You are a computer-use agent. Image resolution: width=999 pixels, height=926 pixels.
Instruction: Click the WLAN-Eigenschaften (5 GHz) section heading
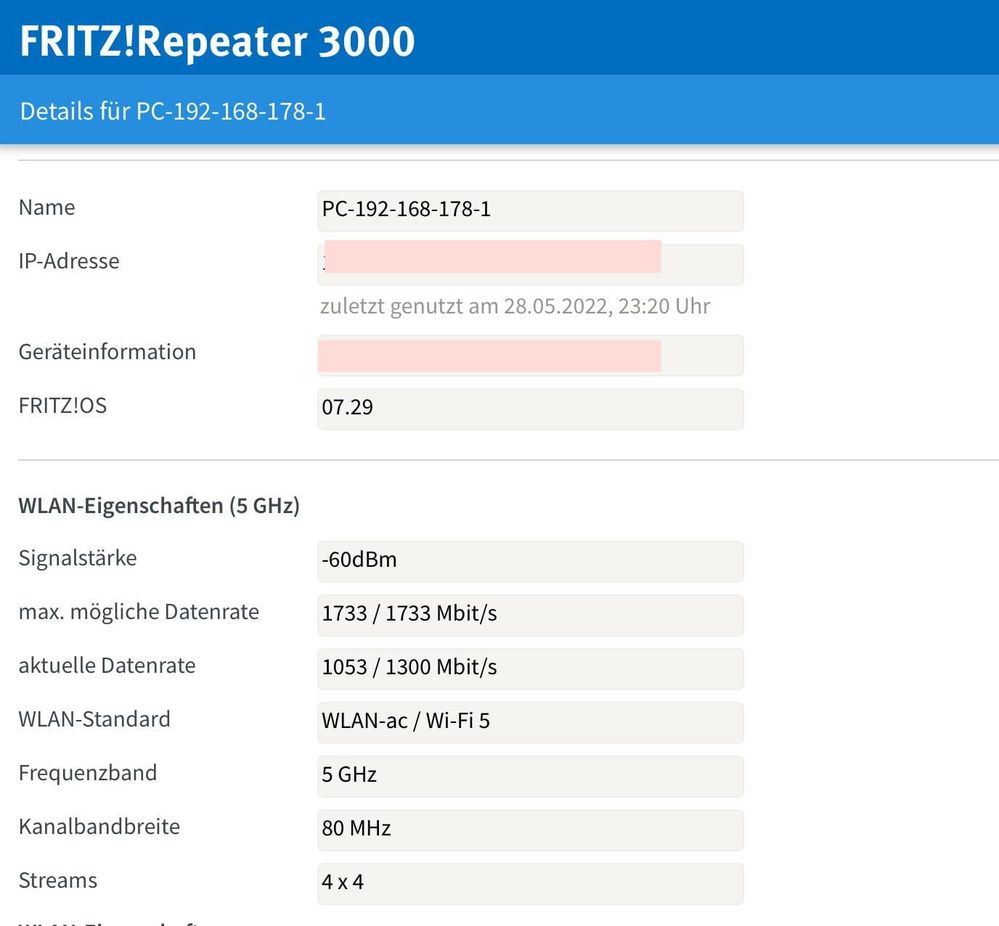(x=159, y=506)
